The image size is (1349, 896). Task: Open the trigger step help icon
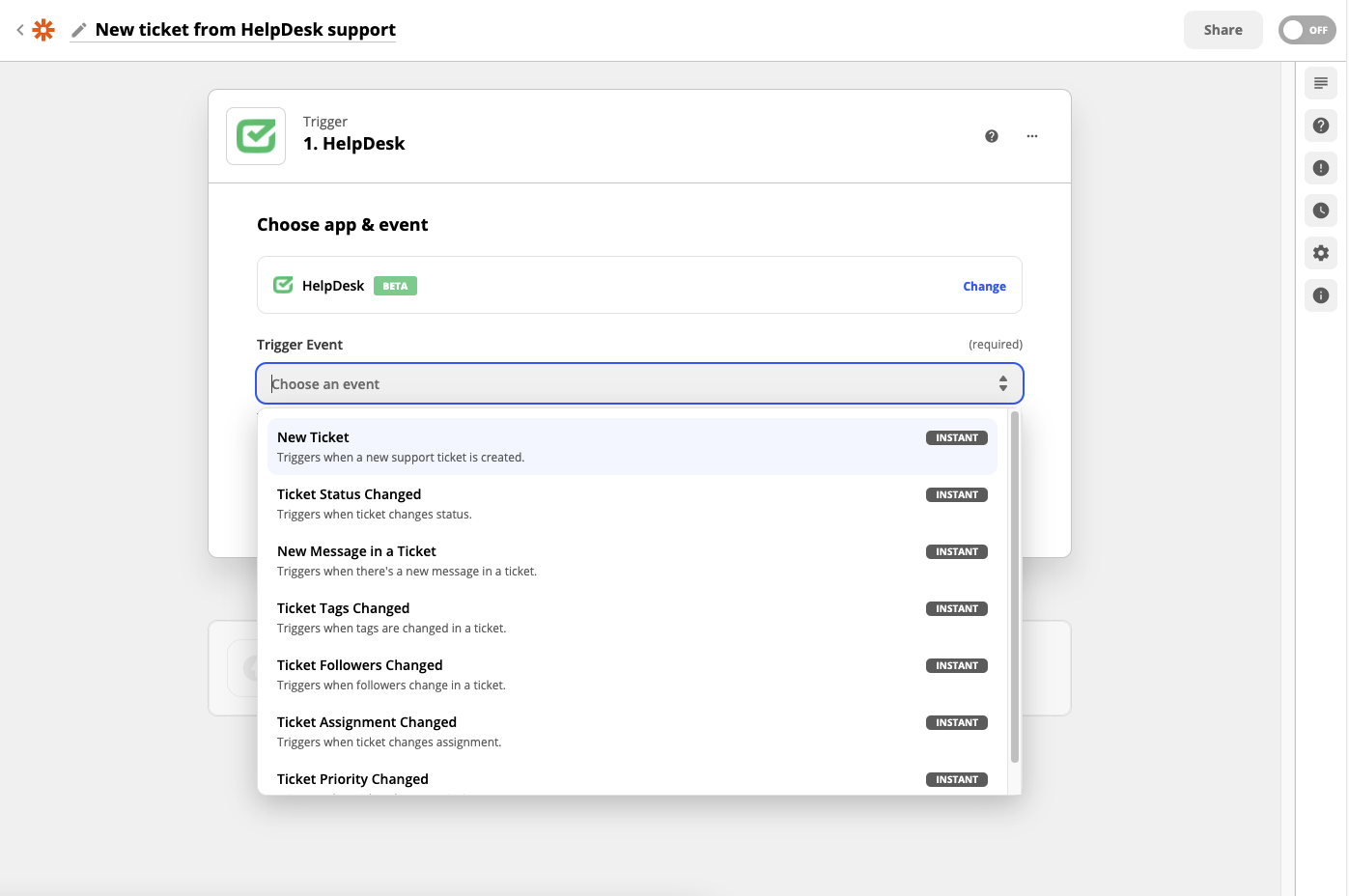(x=991, y=136)
